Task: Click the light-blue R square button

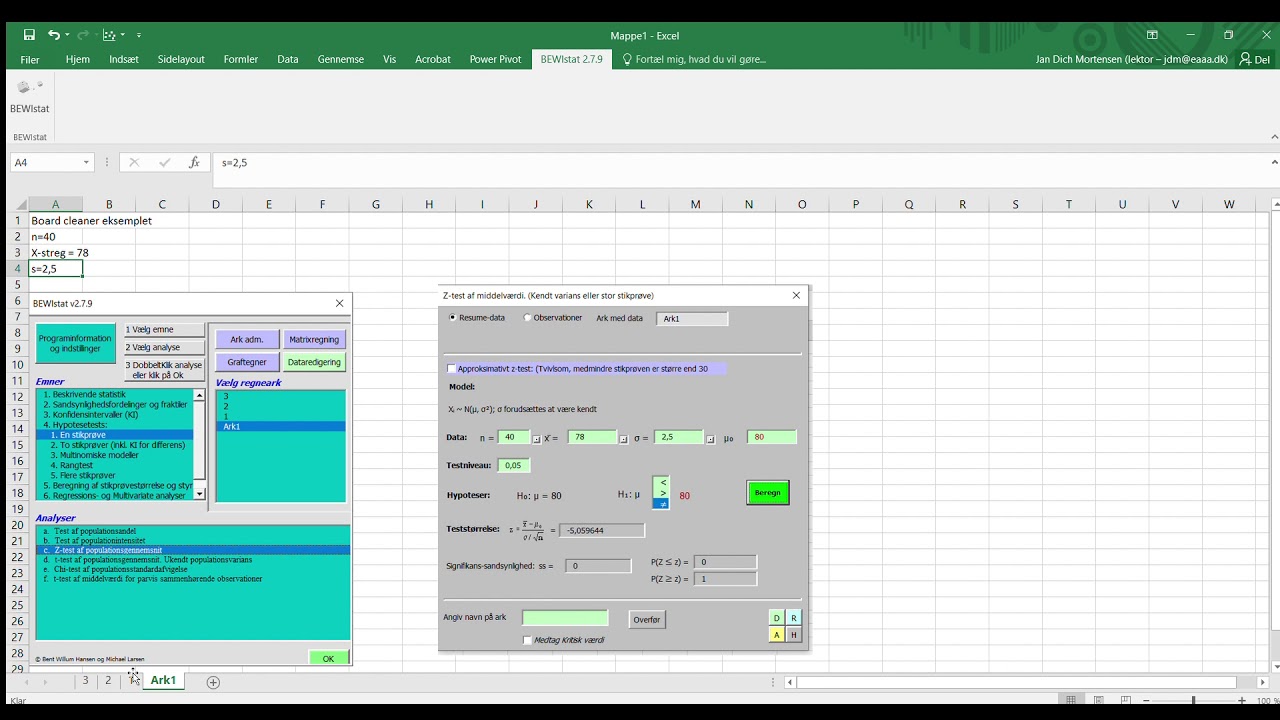Action: coord(794,618)
